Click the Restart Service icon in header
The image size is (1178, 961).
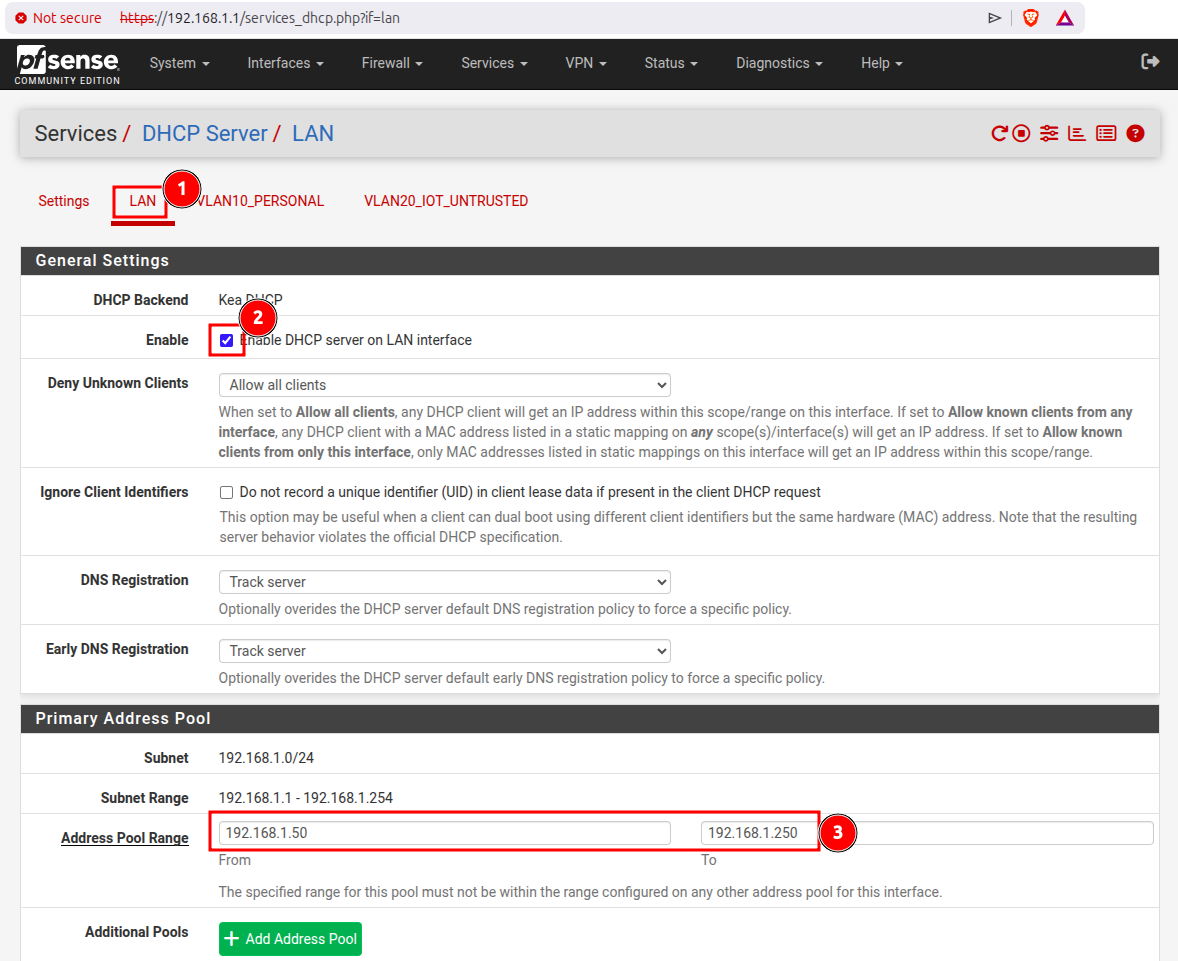point(998,134)
